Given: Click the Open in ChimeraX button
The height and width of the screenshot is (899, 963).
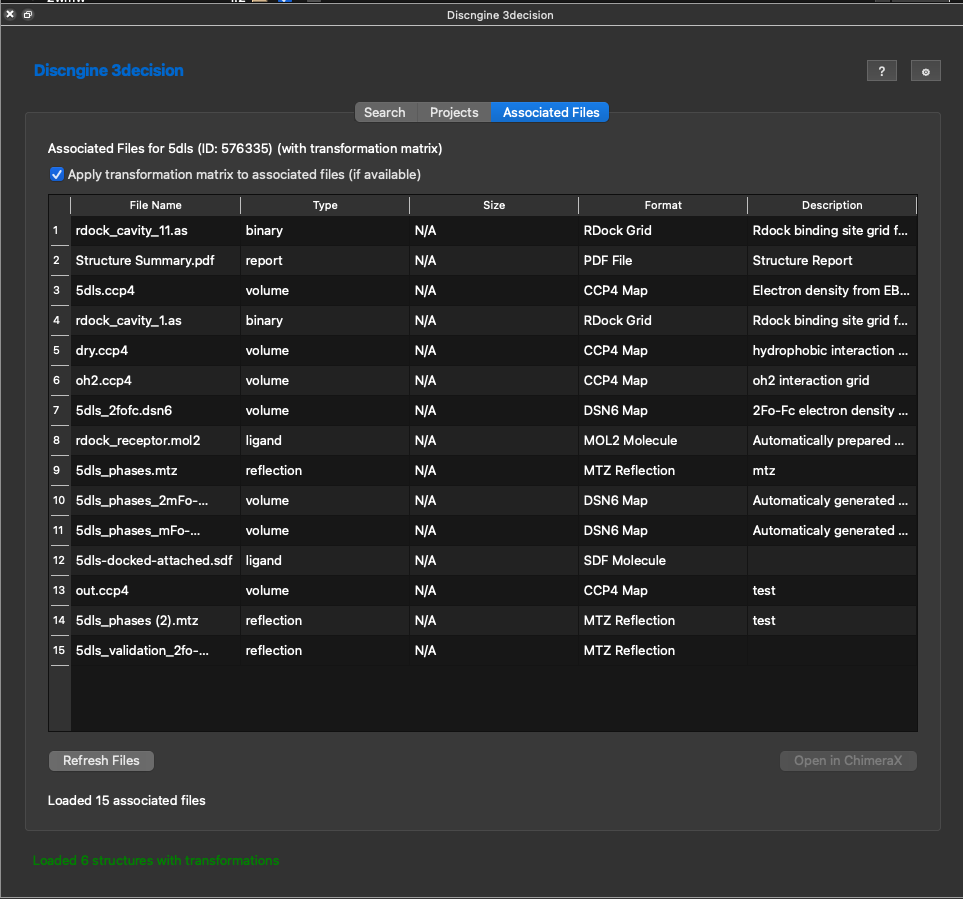Looking at the screenshot, I should (848, 760).
